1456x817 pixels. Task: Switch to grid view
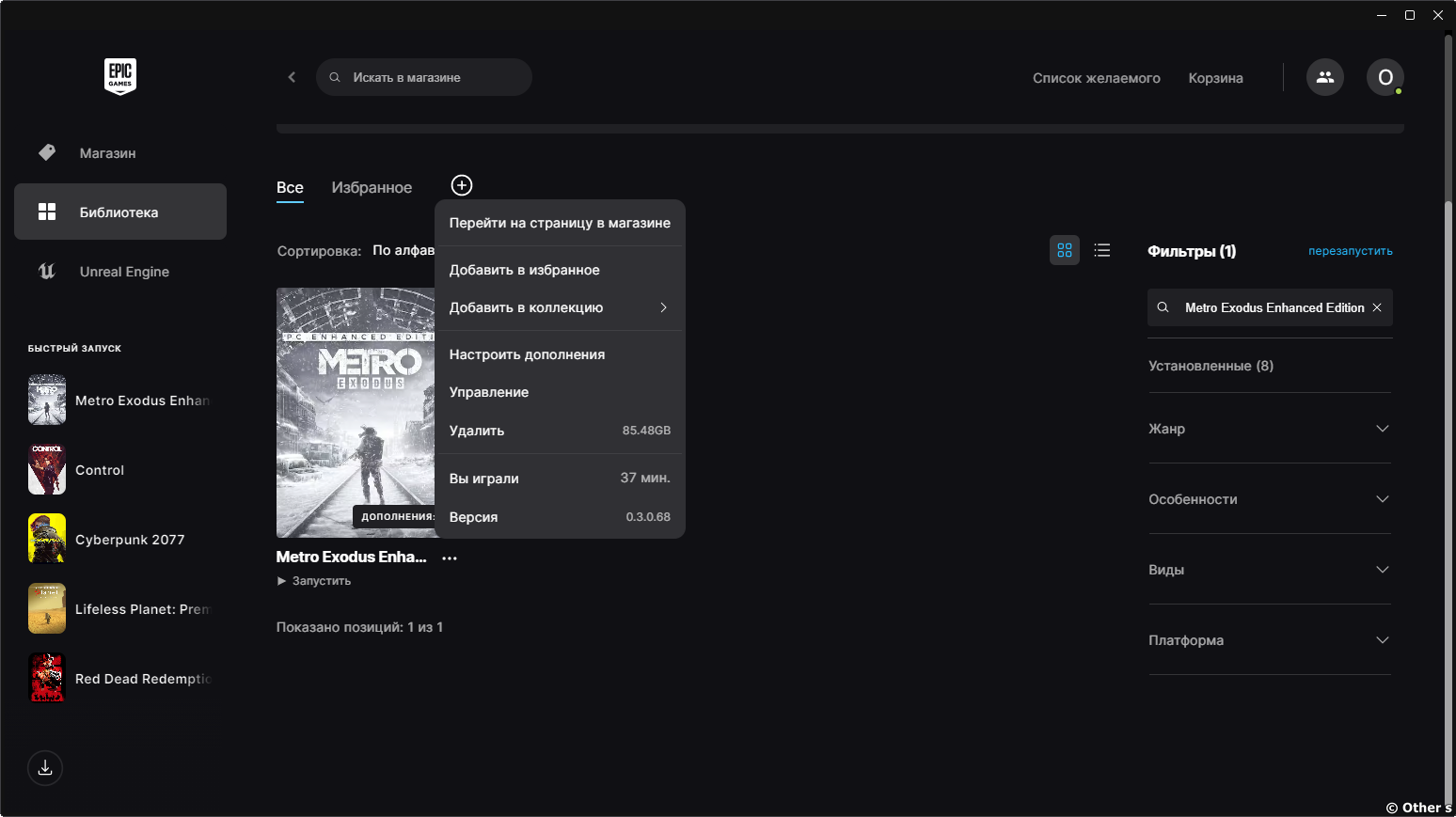click(1065, 250)
